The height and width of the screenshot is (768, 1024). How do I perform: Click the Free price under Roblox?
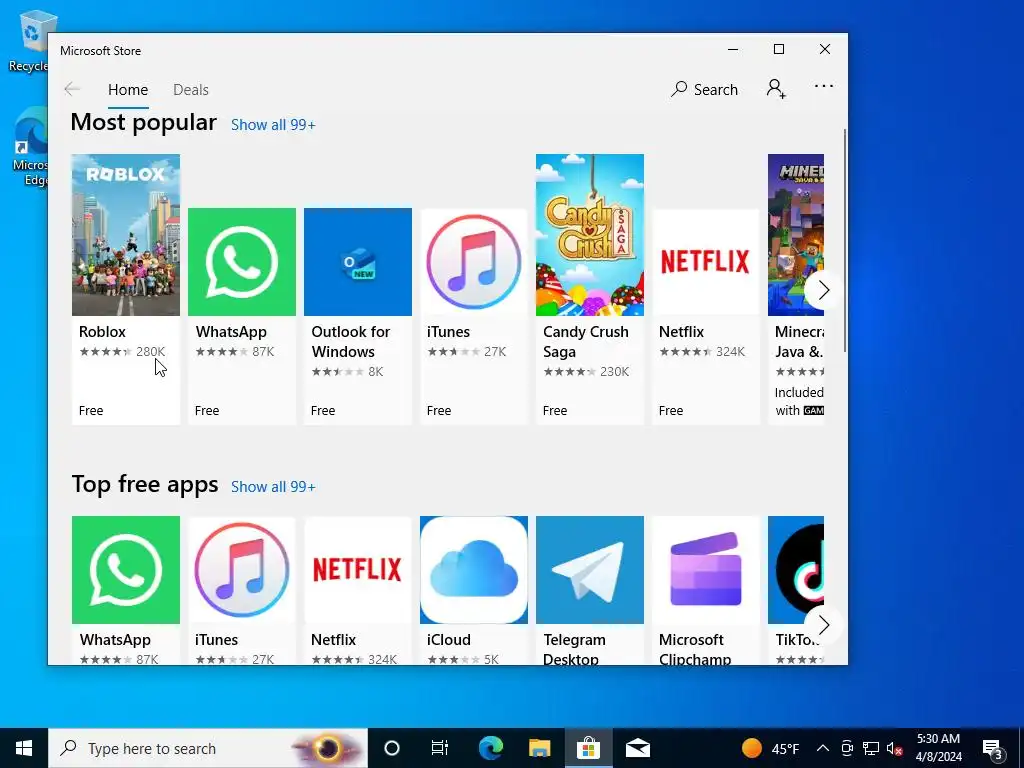coord(91,411)
